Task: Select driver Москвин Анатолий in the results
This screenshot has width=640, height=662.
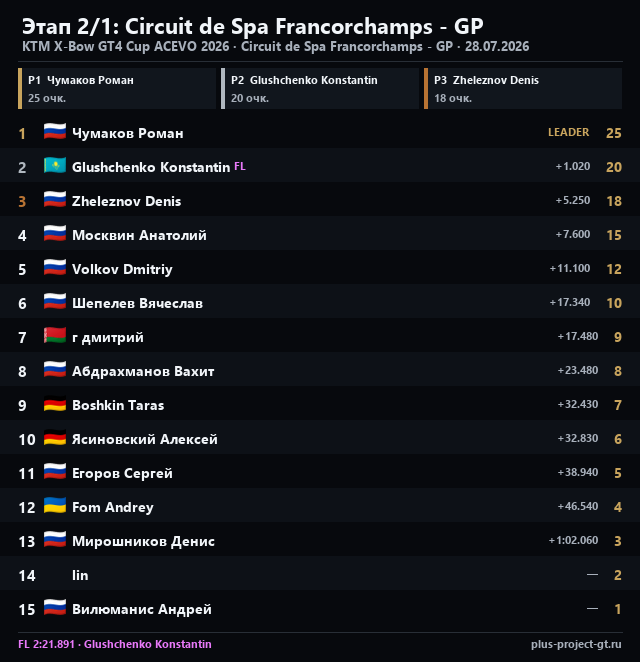Action: [139, 235]
